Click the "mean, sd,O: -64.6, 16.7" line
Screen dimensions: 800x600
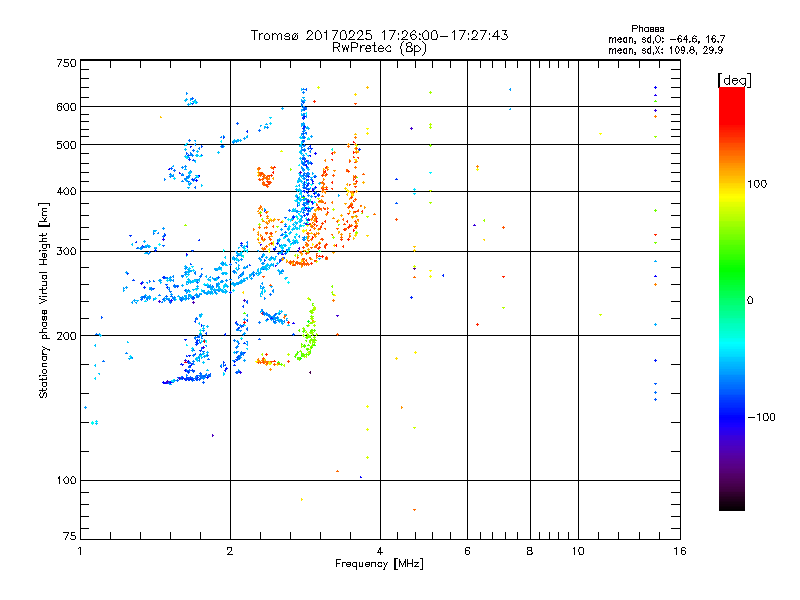666,39
